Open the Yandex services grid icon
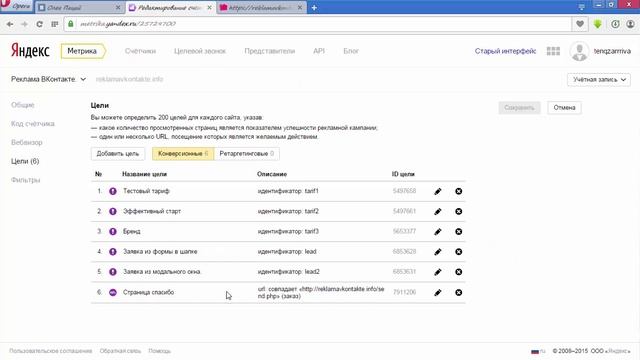This screenshot has height=360, width=640. point(553,51)
